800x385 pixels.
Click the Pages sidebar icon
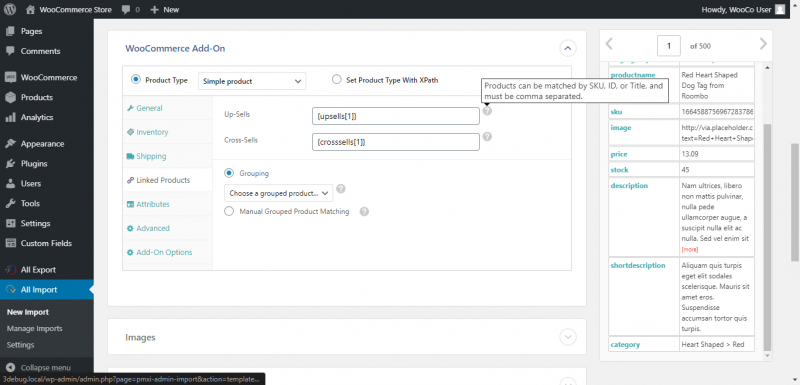point(10,31)
